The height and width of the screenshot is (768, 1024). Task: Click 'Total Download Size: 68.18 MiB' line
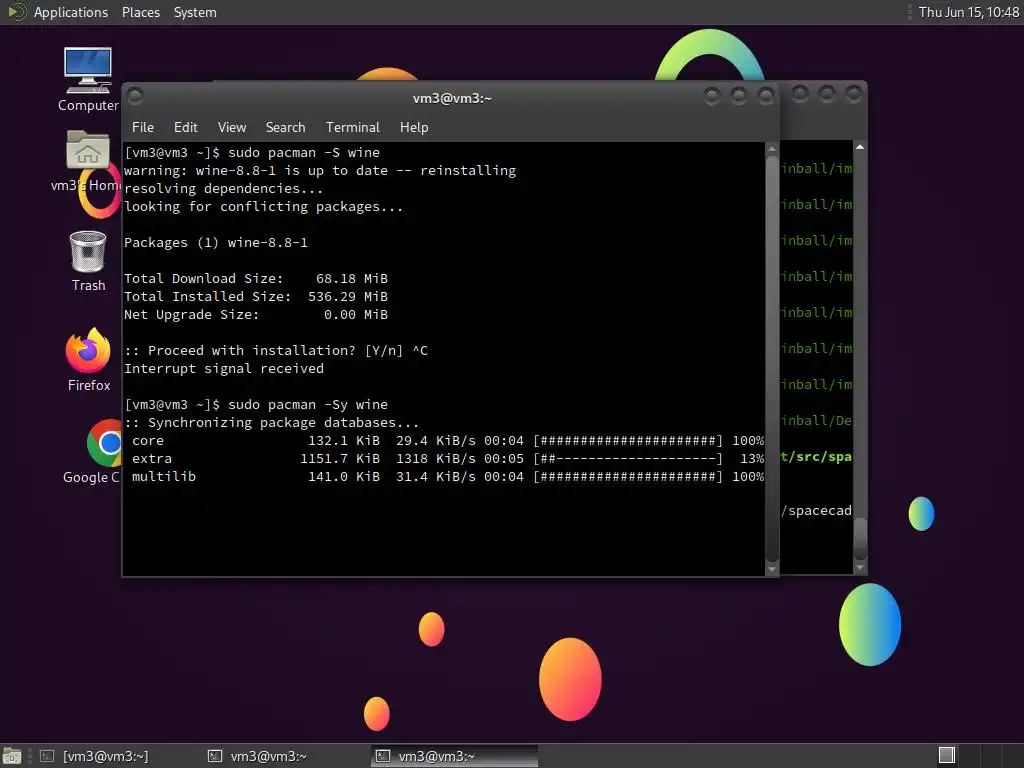(256, 279)
